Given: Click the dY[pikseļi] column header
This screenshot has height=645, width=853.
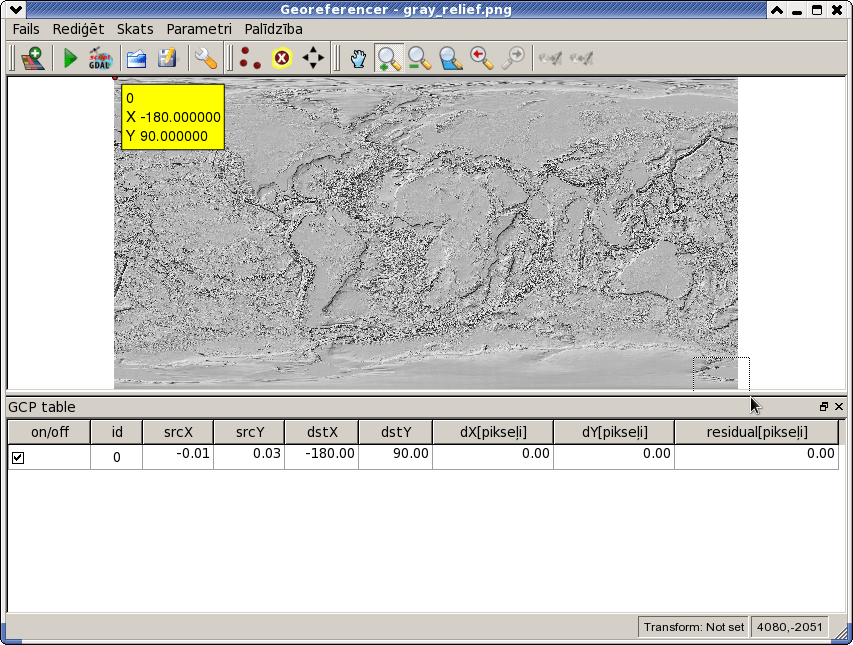Looking at the screenshot, I should click(x=614, y=432).
